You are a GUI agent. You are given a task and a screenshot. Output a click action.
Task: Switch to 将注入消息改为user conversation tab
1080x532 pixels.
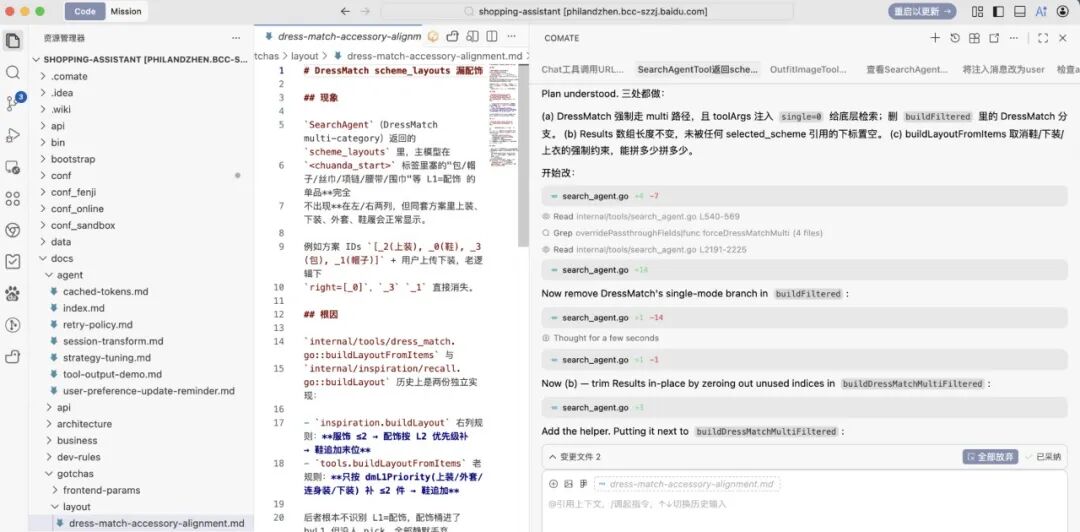point(1004,70)
